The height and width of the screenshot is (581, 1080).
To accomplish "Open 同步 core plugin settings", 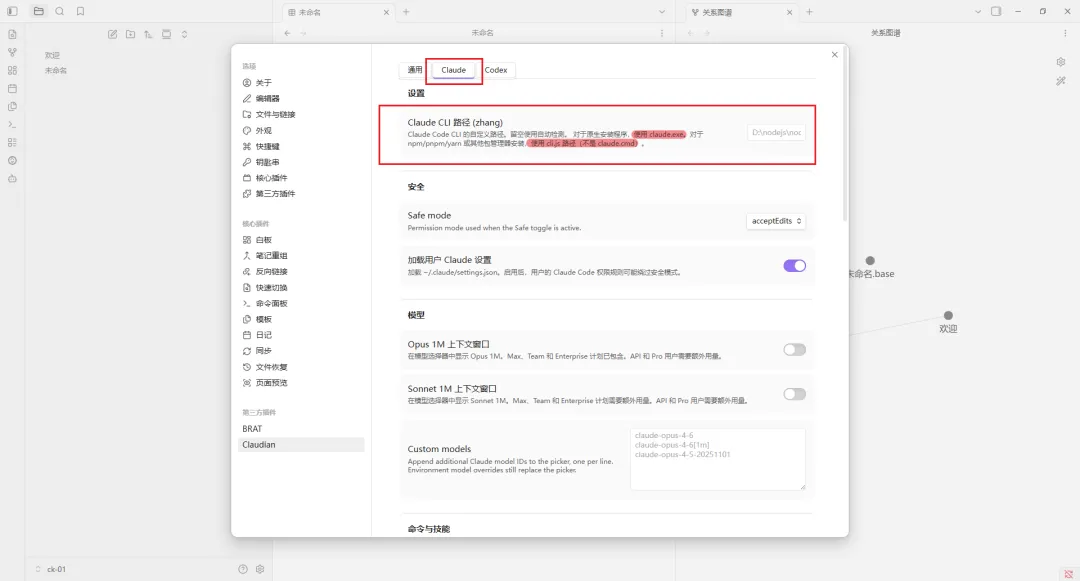I will tap(300, 350).
